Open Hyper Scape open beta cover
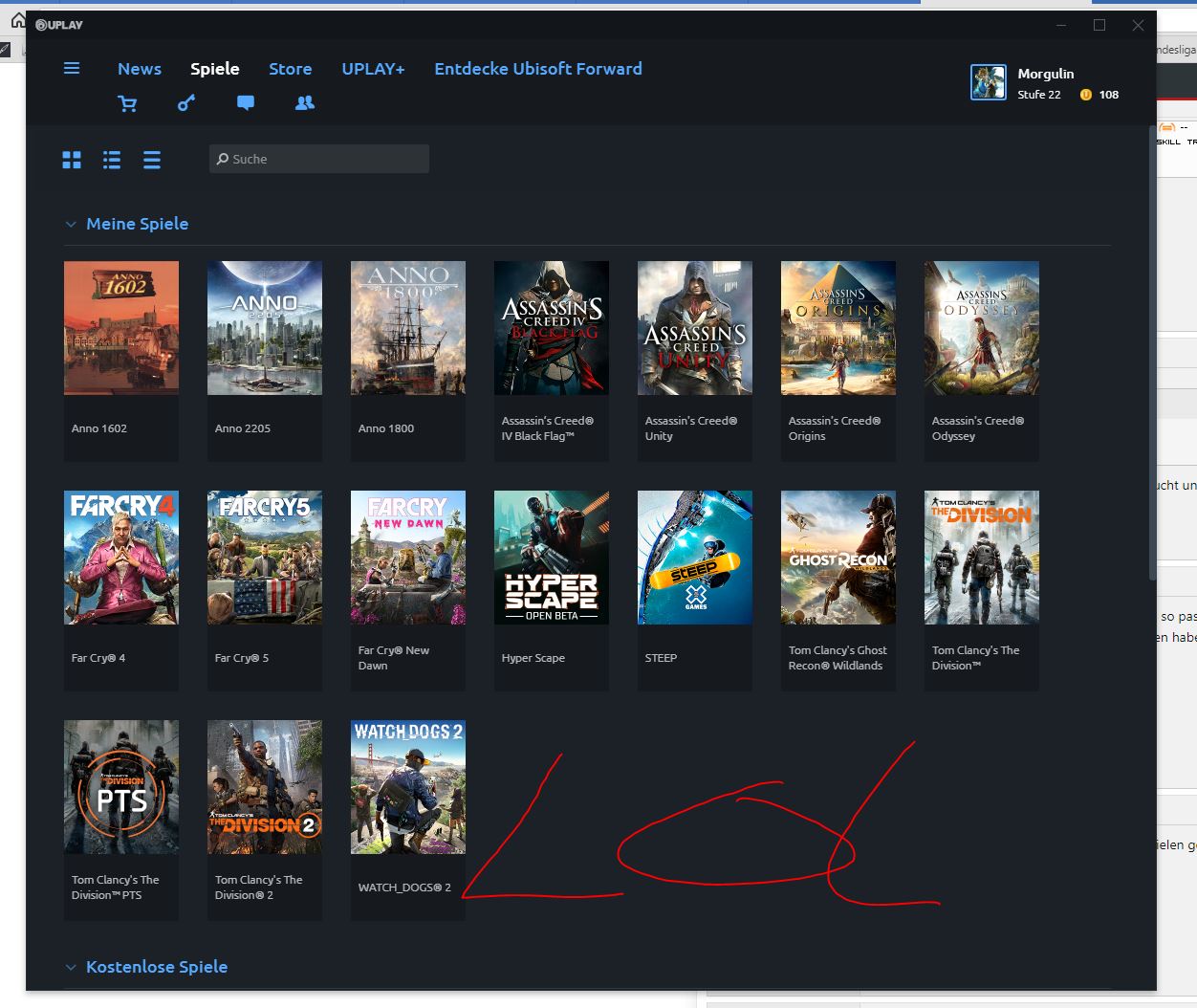Image resolution: width=1197 pixels, height=1008 pixels. point(552,558)
